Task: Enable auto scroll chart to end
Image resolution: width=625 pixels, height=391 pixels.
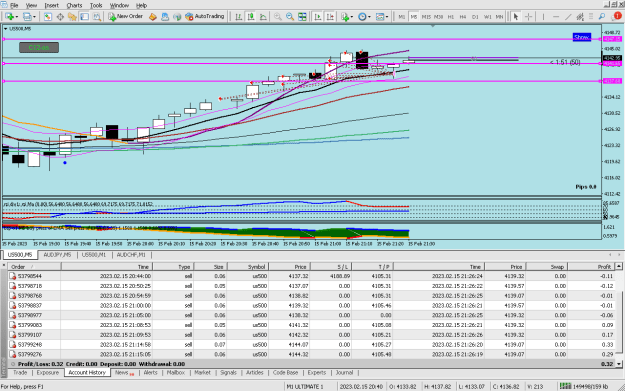Action: pos(318,17)
